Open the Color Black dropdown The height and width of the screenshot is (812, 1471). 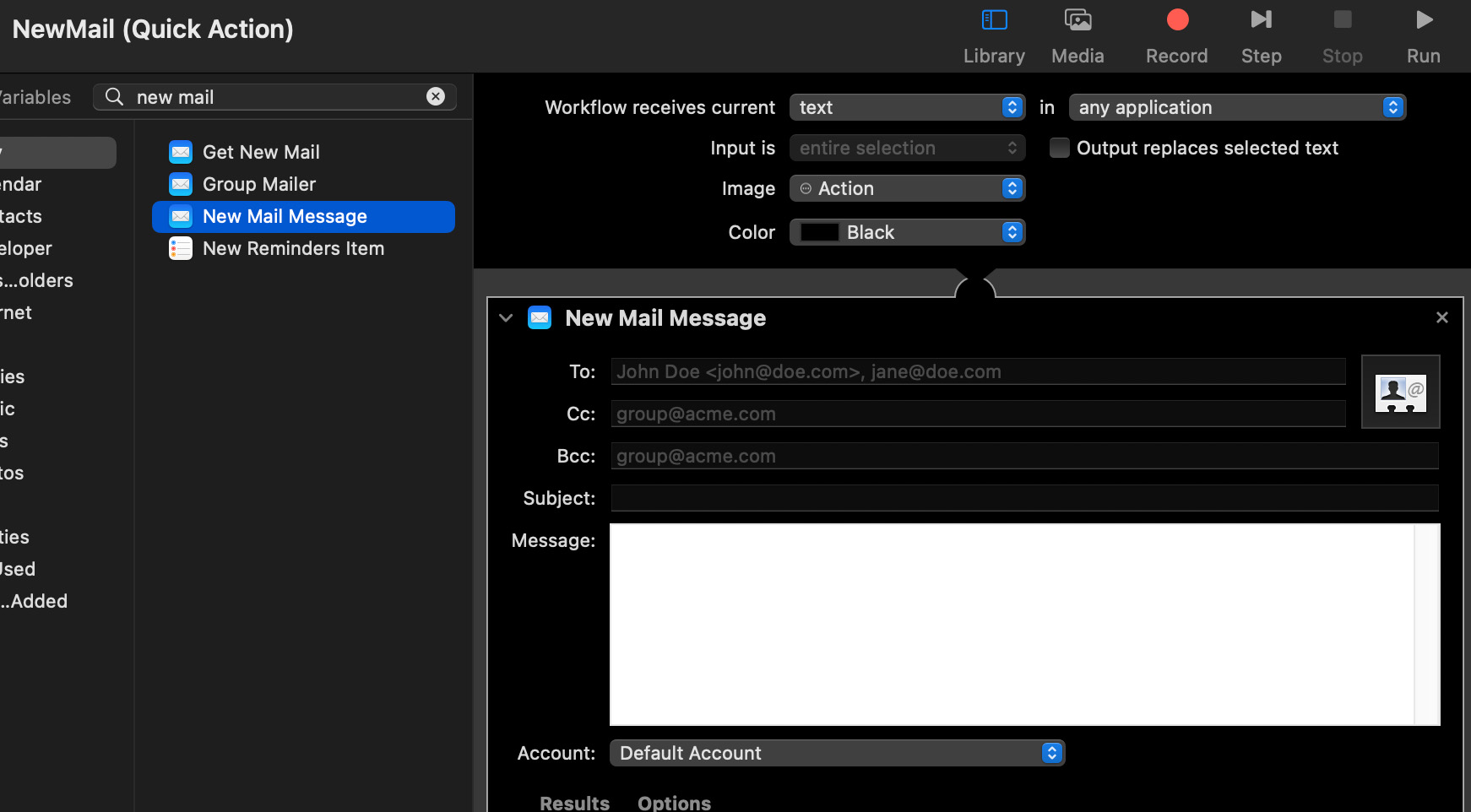(908, 232)
